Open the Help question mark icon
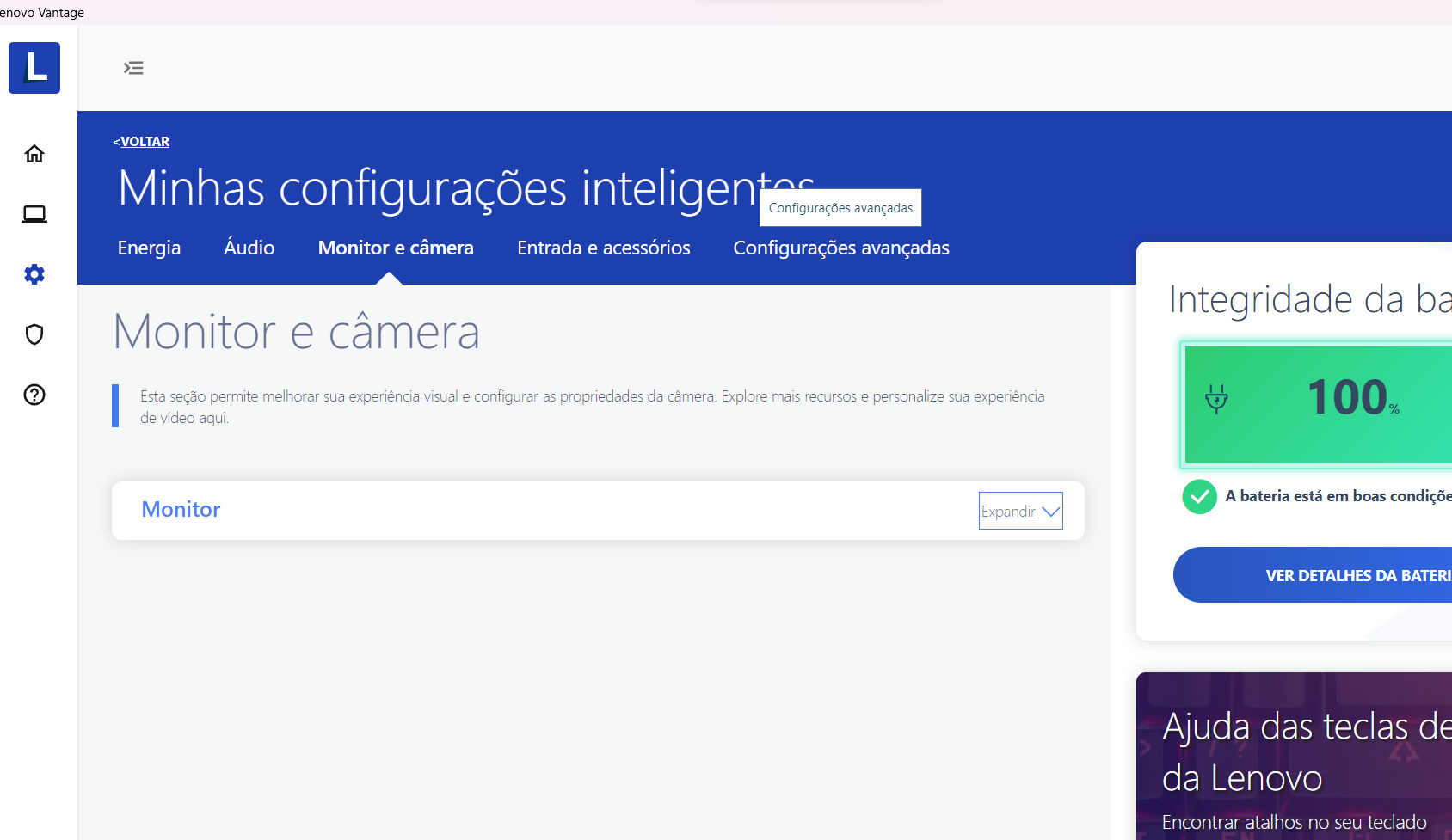 [x=34, y=395]
